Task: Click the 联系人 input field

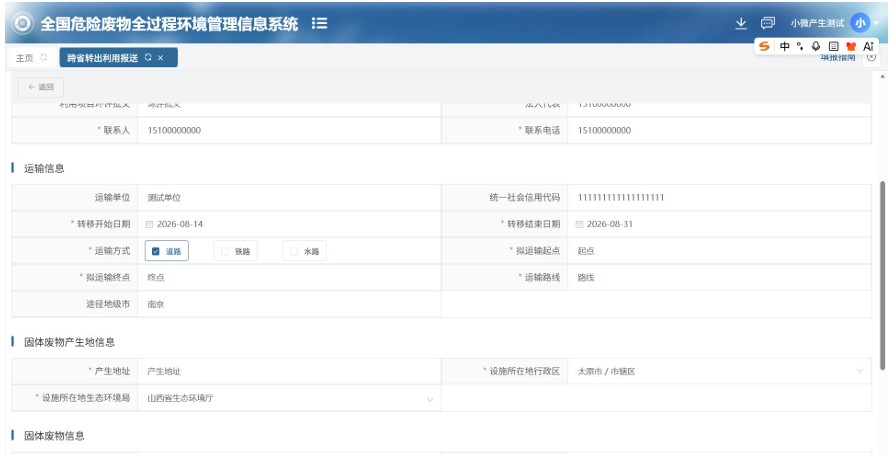Action: 289,130
